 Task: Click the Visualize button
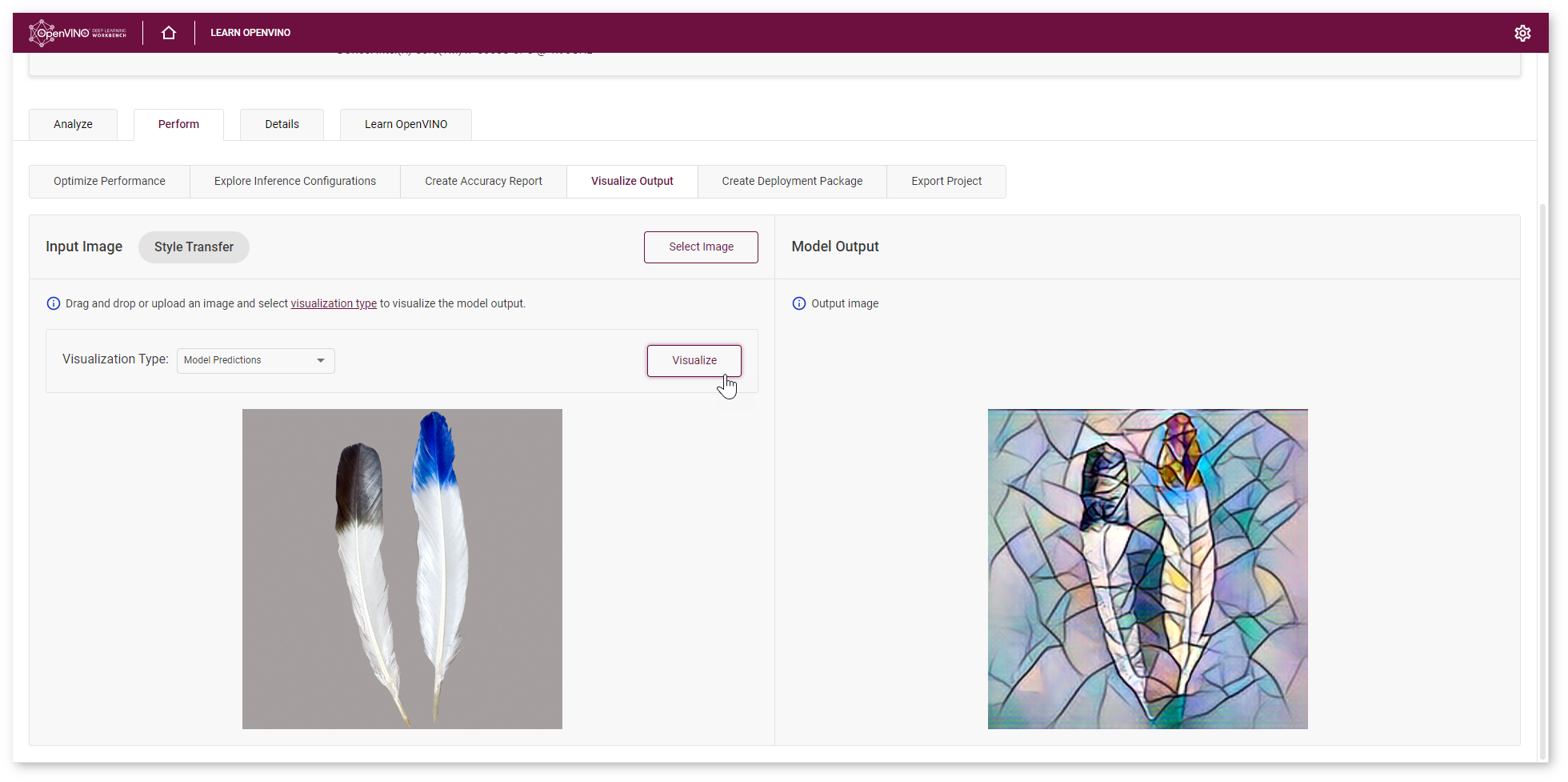694,360
